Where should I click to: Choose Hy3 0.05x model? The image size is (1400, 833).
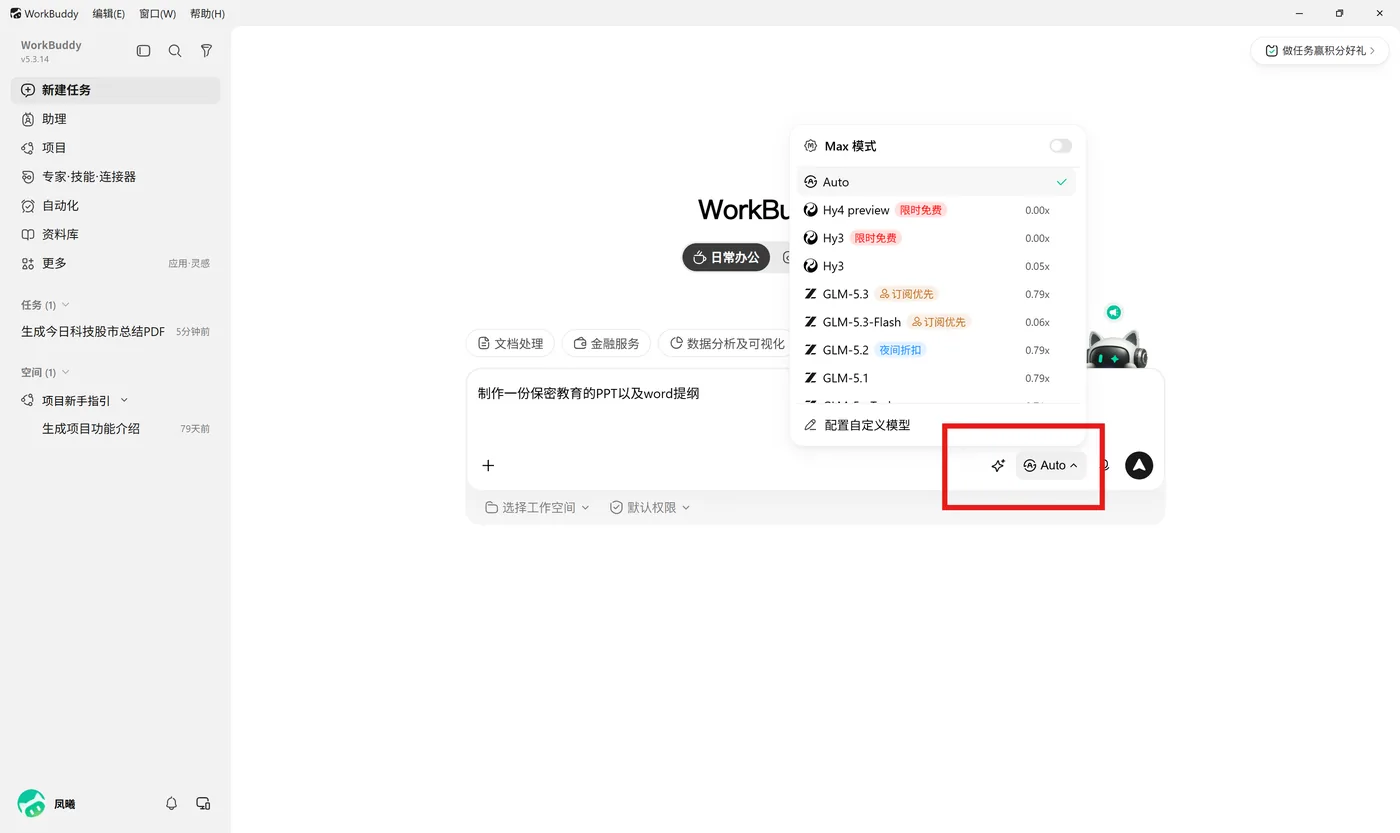[x=937, y=266]
